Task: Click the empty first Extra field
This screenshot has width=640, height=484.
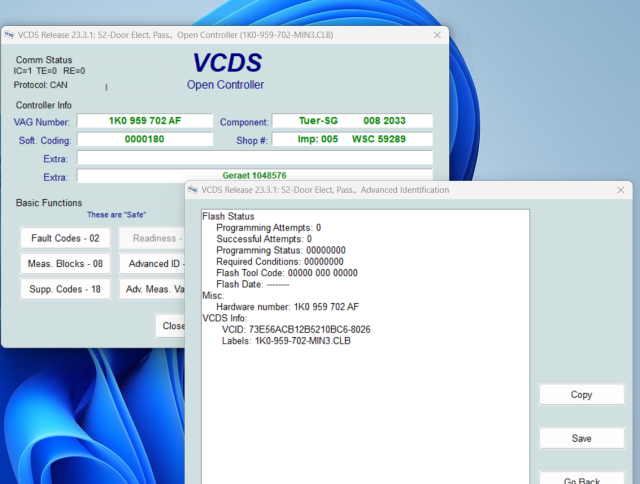Action: coord(254,158)
